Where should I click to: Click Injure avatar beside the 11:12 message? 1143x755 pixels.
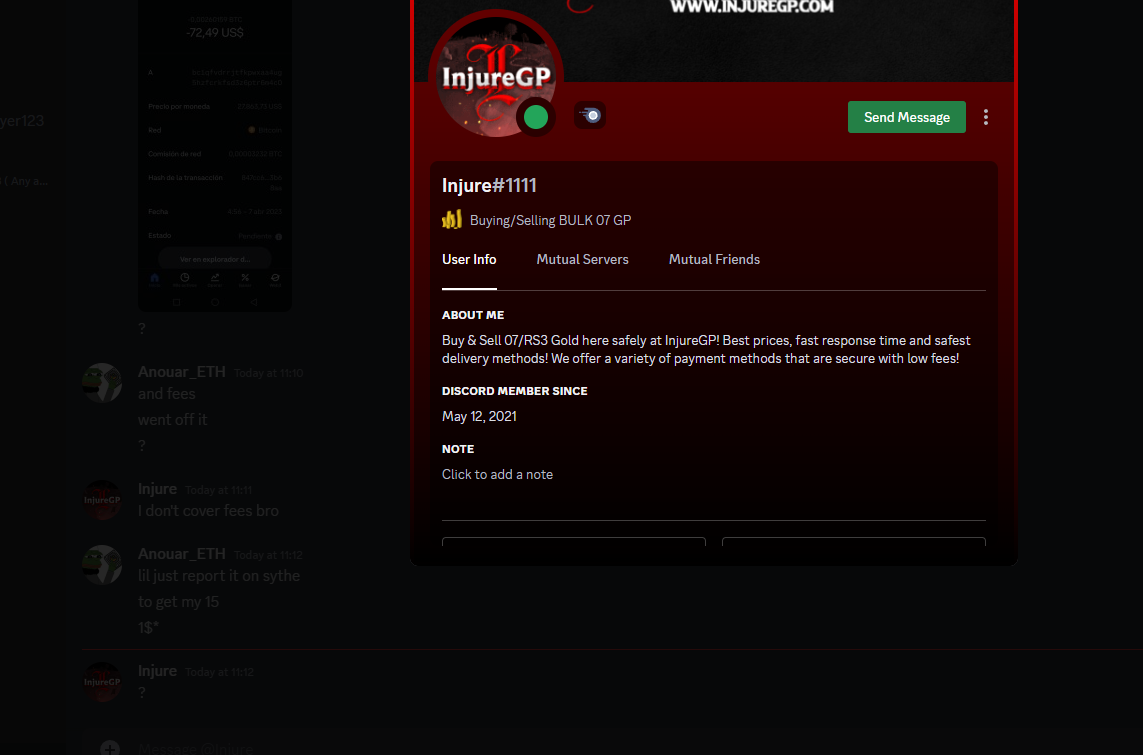[102, 682]
